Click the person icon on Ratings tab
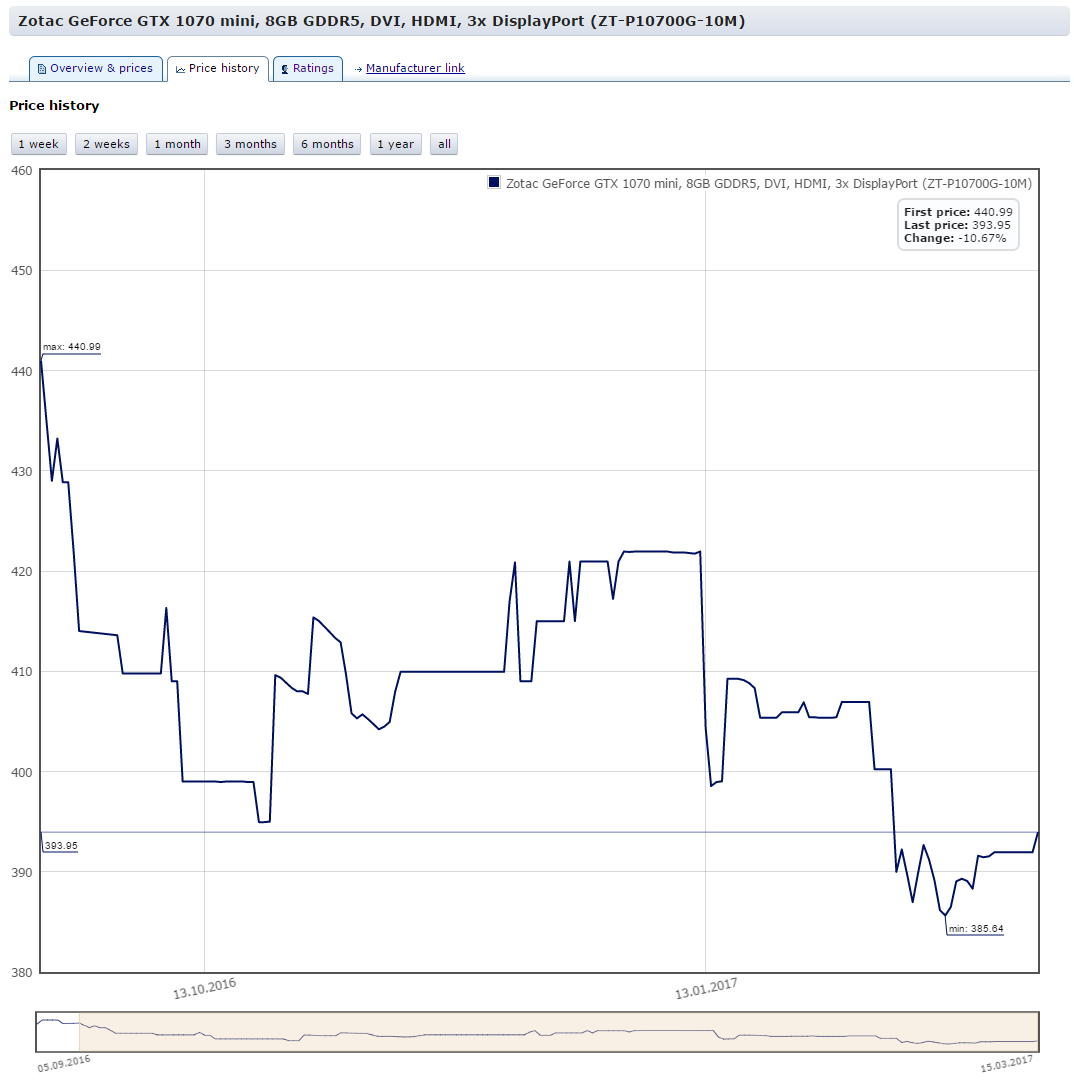Viewport: 1074px width, 1083px height. click(x=285, y=69)
